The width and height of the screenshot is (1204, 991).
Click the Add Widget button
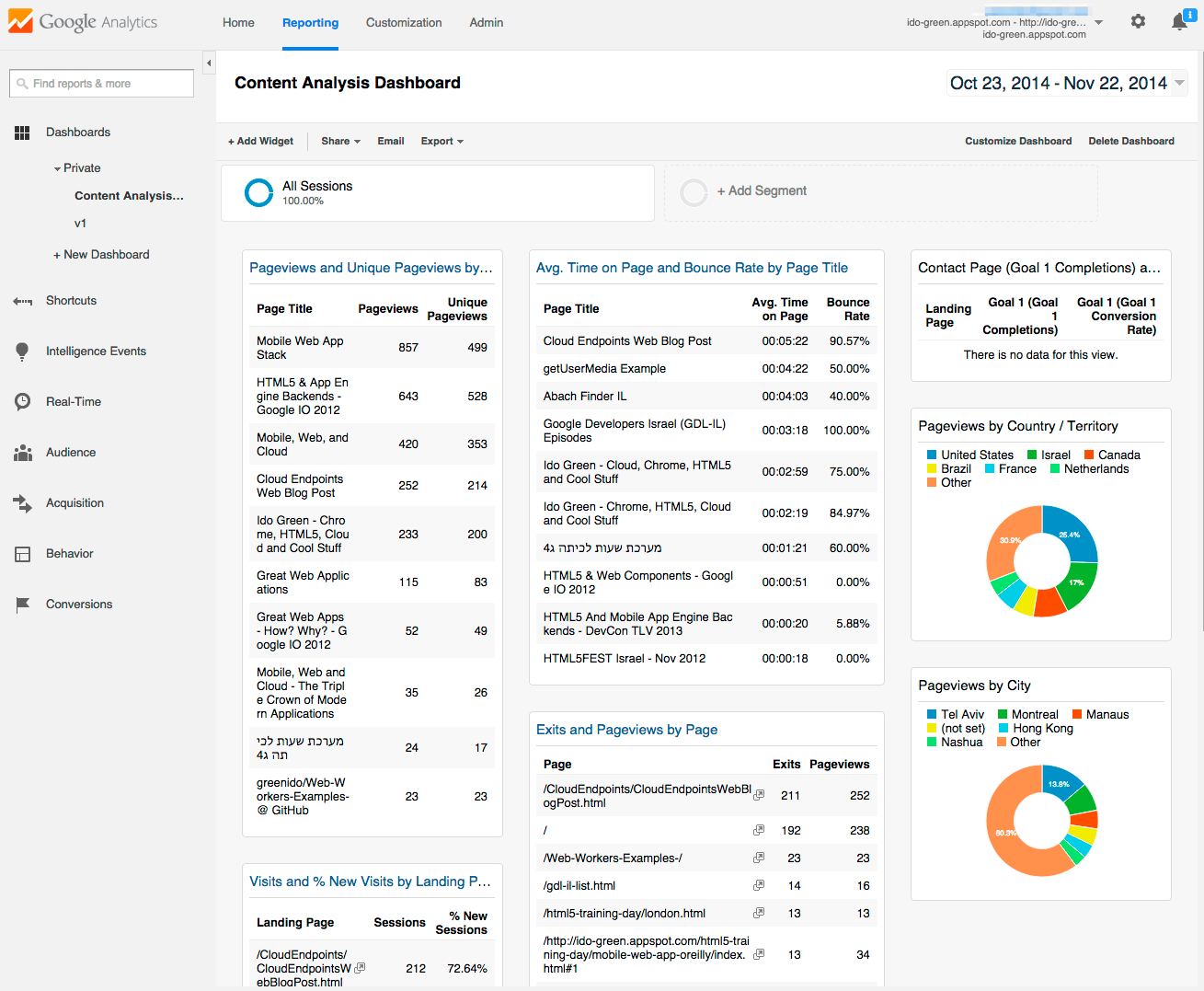[x=260, y=142]
